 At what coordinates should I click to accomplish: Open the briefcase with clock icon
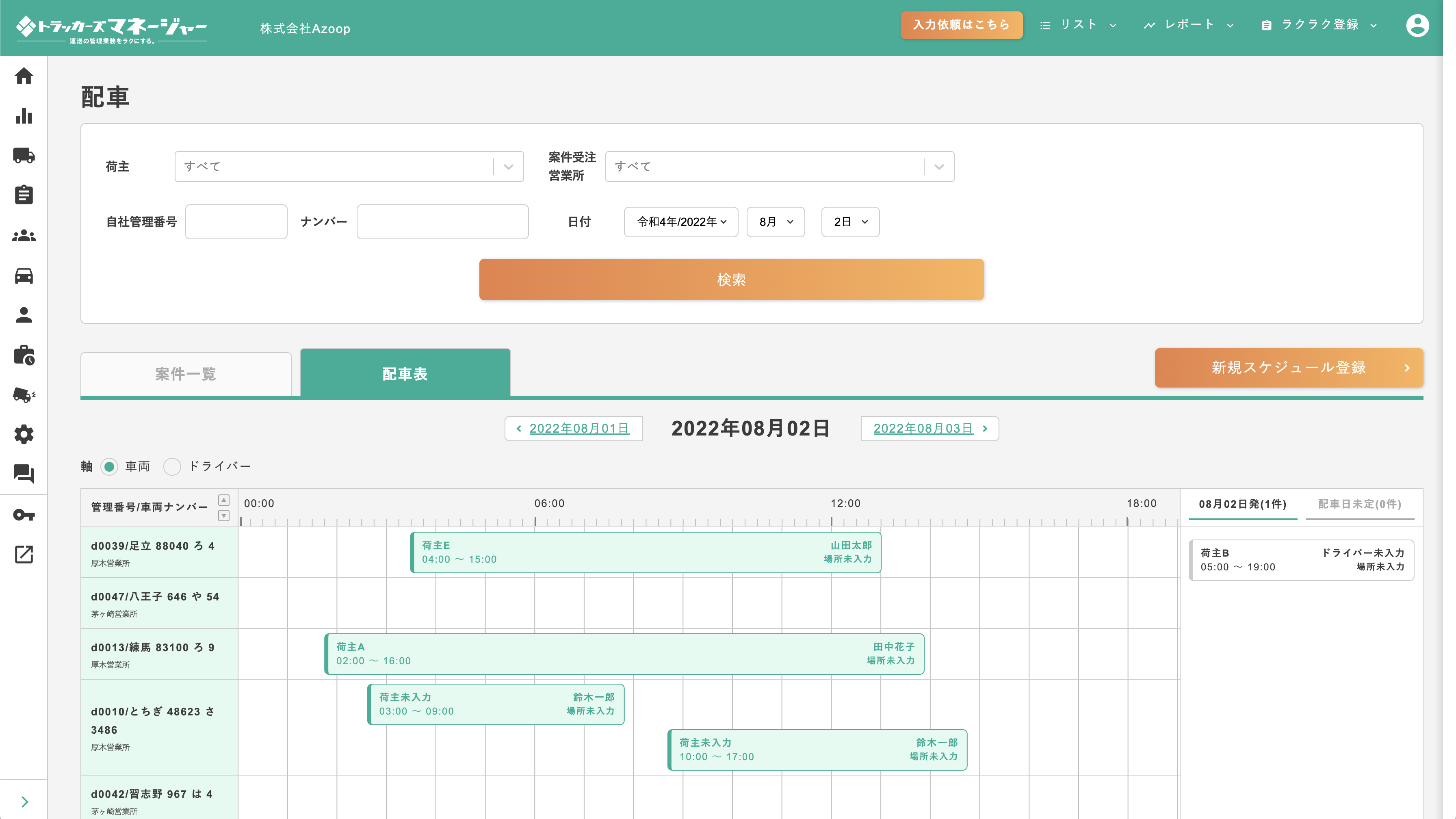coord(24,355)
